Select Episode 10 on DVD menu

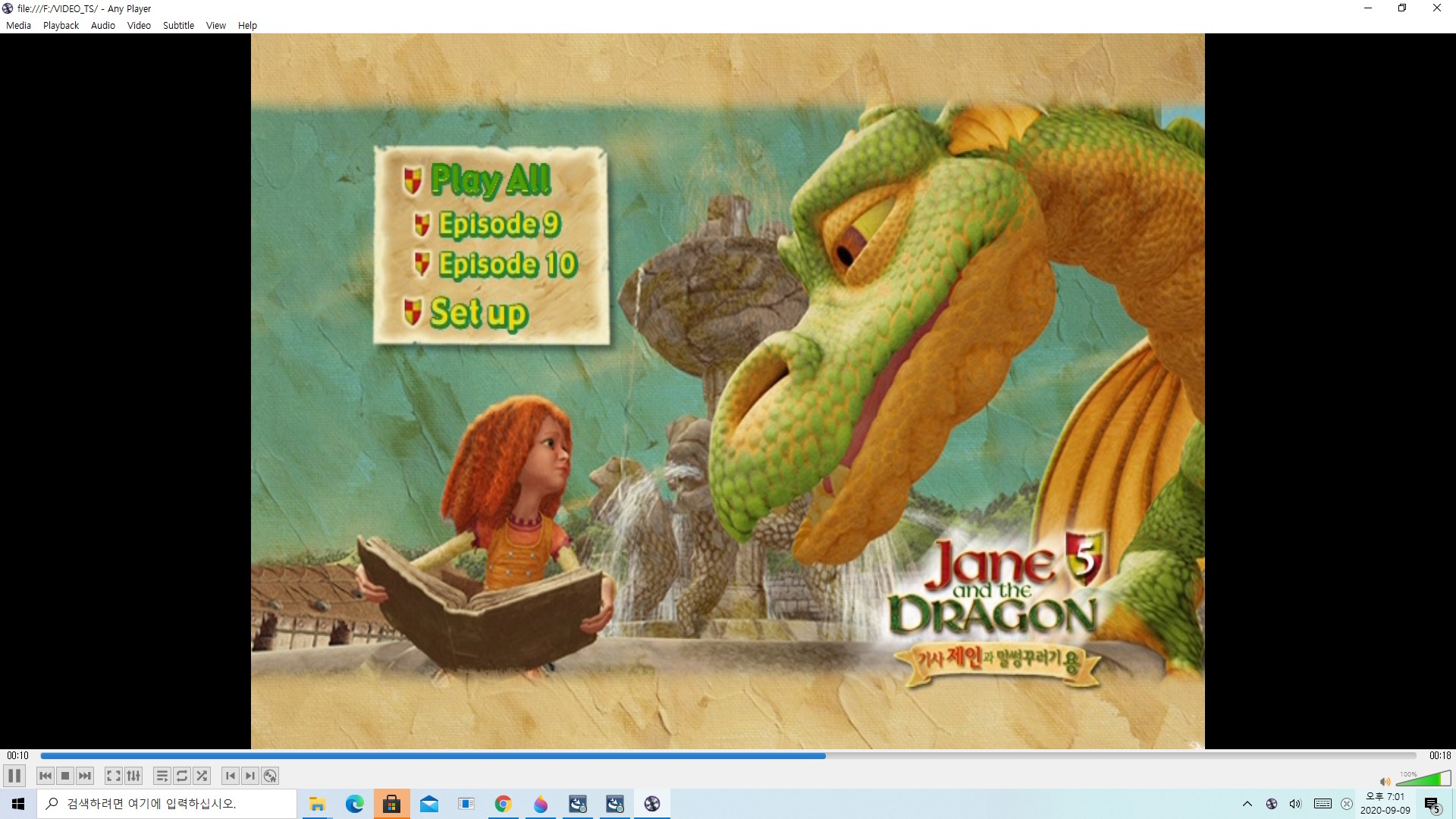tap(507, 265)
